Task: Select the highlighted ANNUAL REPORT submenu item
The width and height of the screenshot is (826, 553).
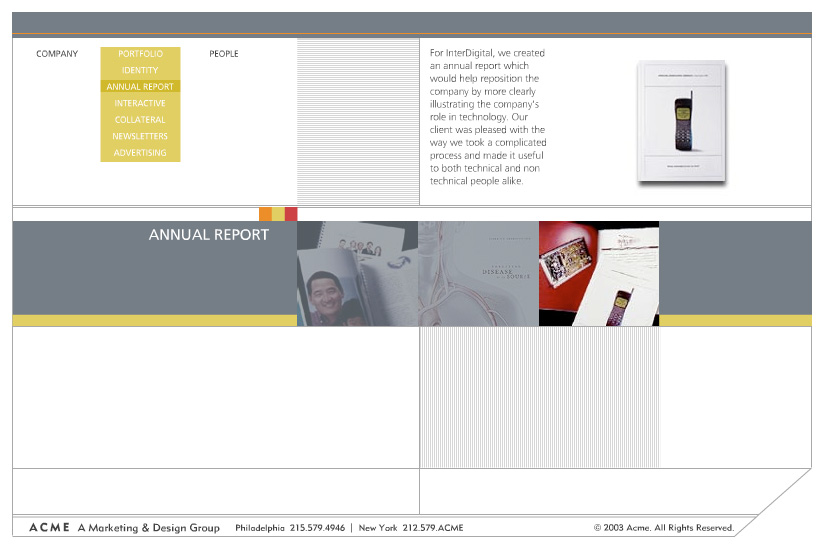Action: point(140,87)
